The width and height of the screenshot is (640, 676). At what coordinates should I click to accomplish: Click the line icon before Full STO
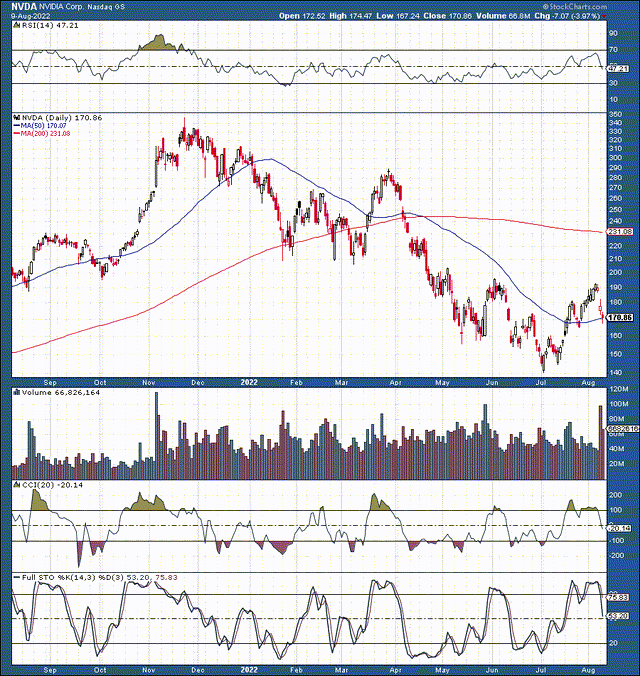(x=17, y=577)
